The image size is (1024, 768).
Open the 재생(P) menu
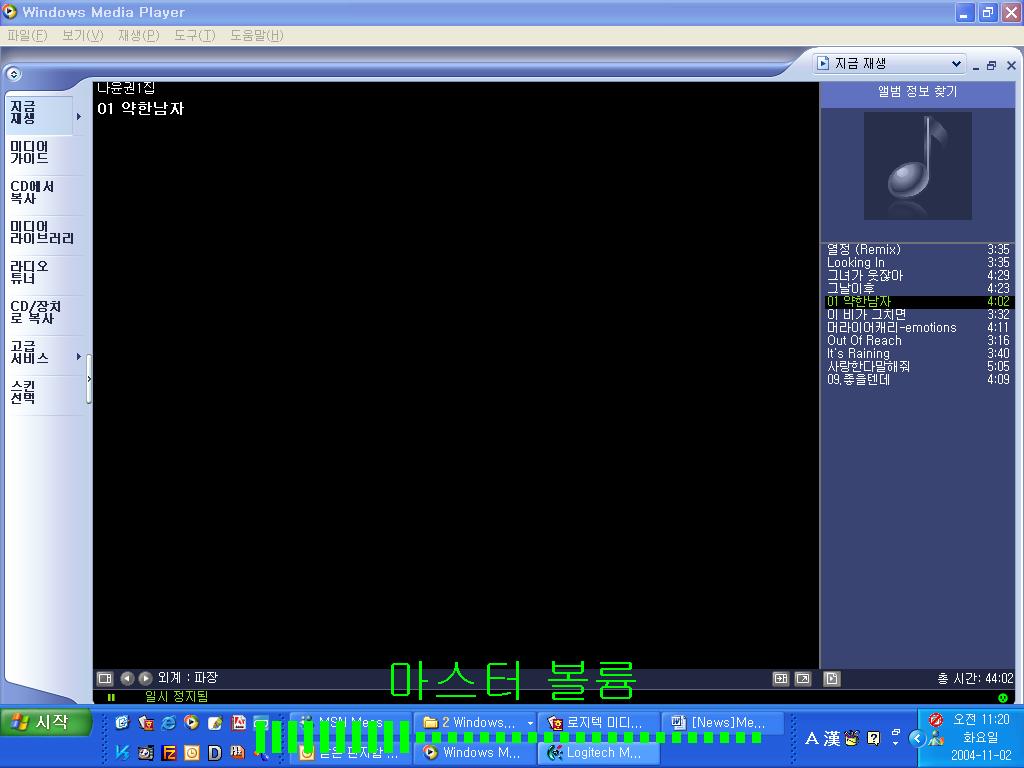[138, 35]
